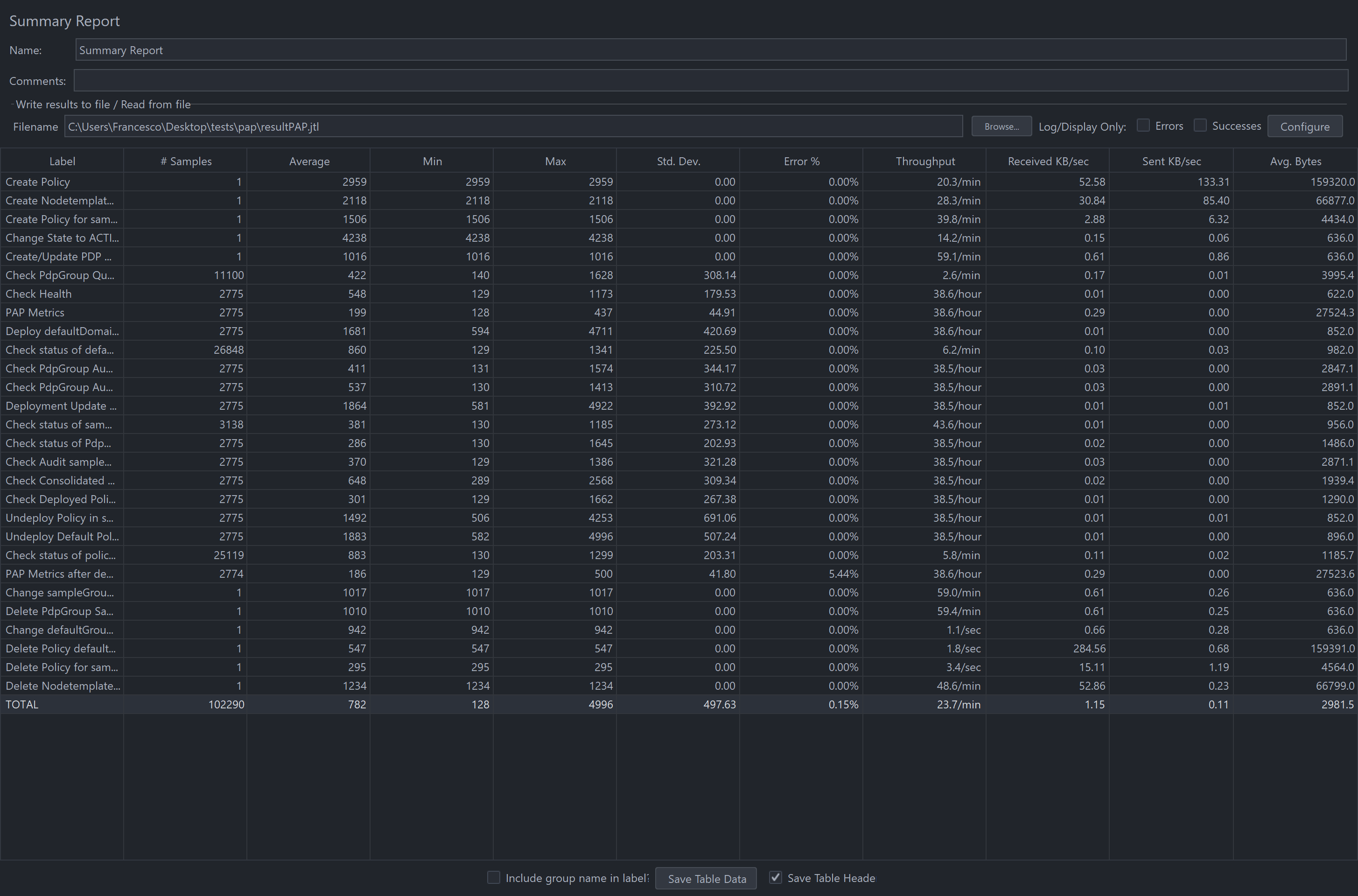Select the Deployment Update ... row

tap(679, 406)
